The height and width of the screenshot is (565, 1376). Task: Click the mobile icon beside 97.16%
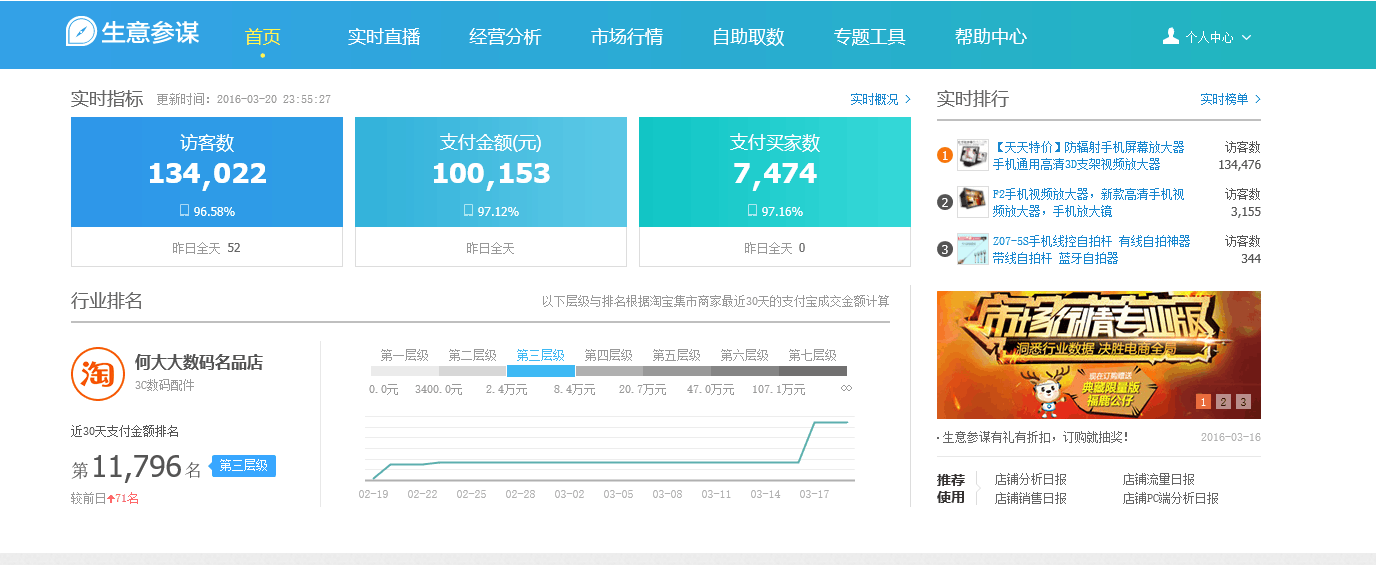pyautogui.click(x=752, y=211)
